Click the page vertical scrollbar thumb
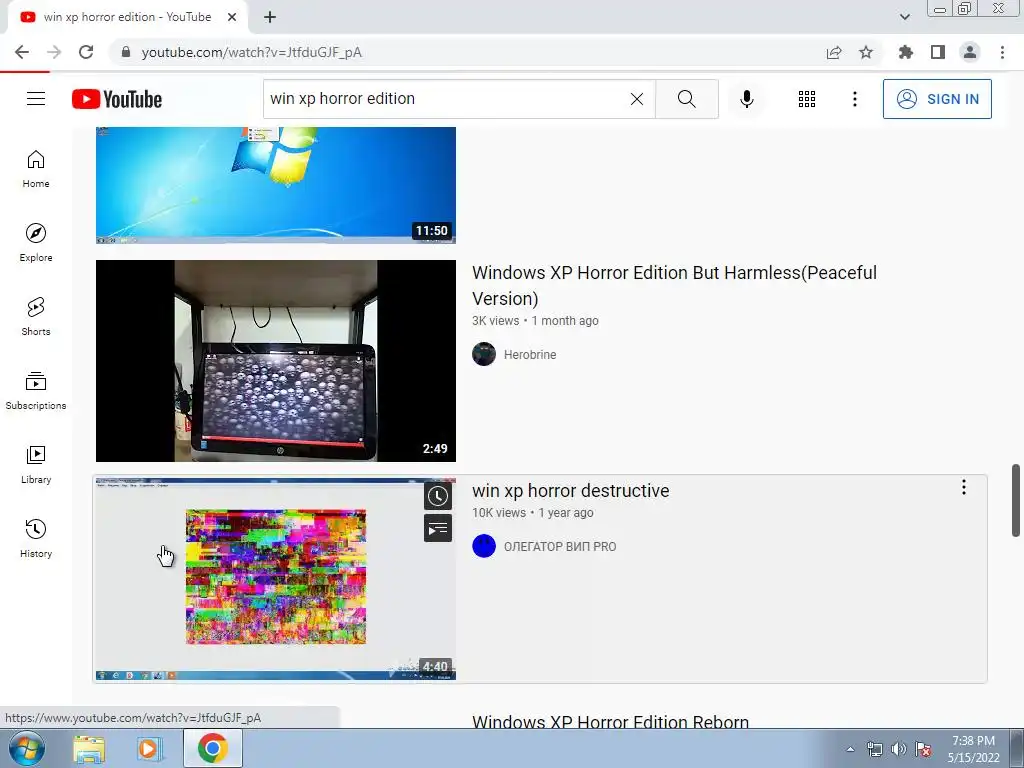Screen dimensions: 1024x768 pos(1016,500)
